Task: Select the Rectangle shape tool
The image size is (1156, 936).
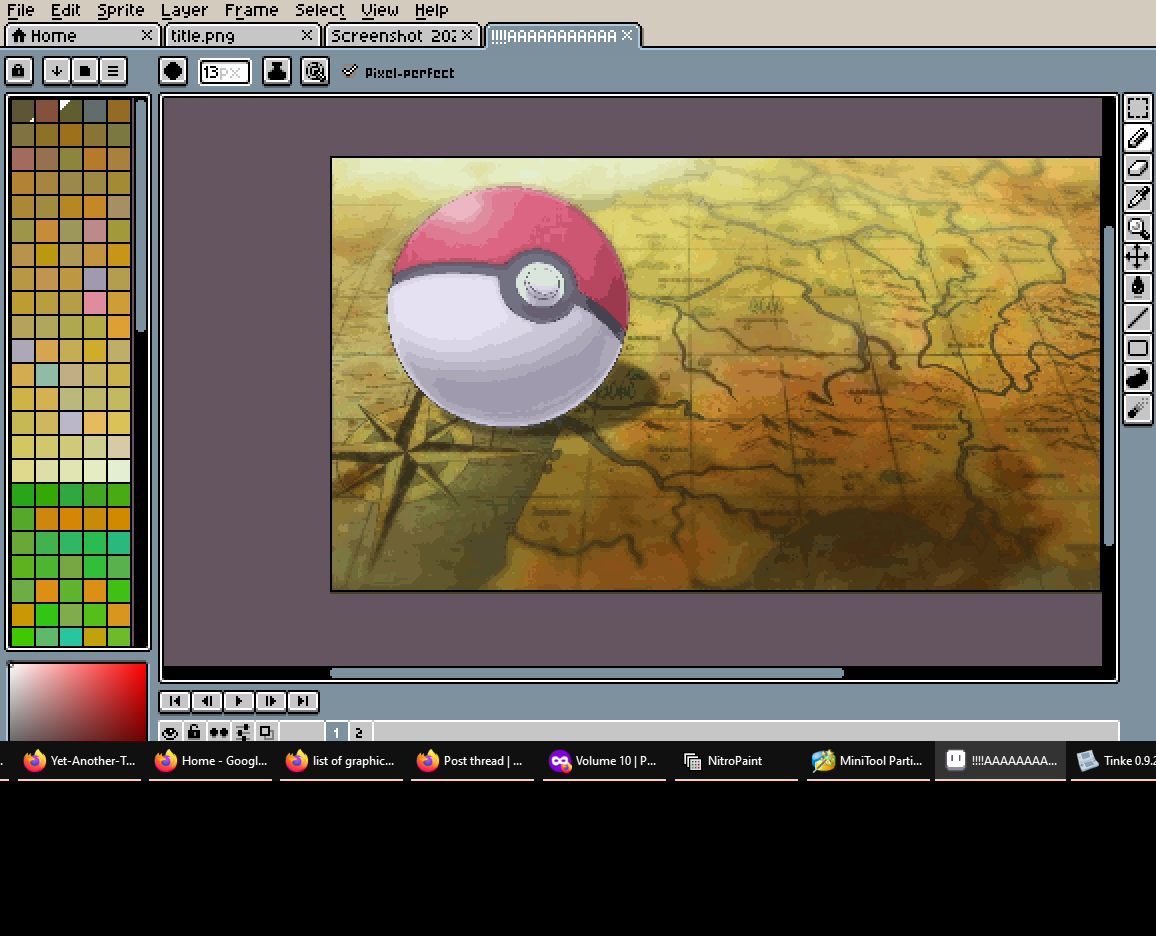Action: (1138, 348)
